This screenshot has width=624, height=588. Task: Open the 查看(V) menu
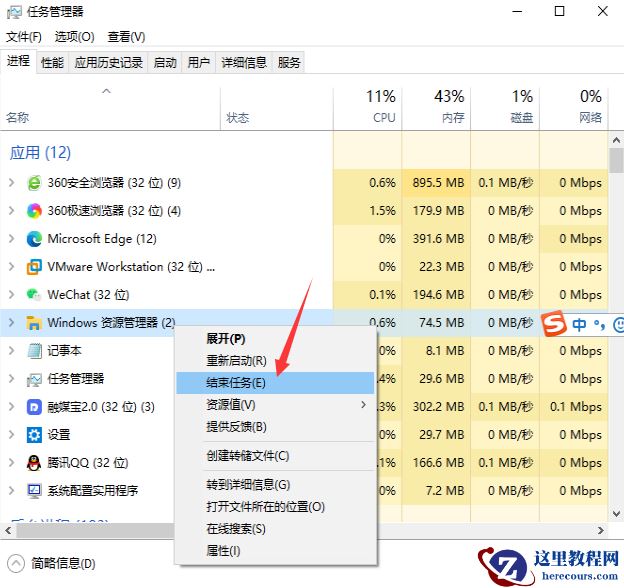[x=126, y=37]
